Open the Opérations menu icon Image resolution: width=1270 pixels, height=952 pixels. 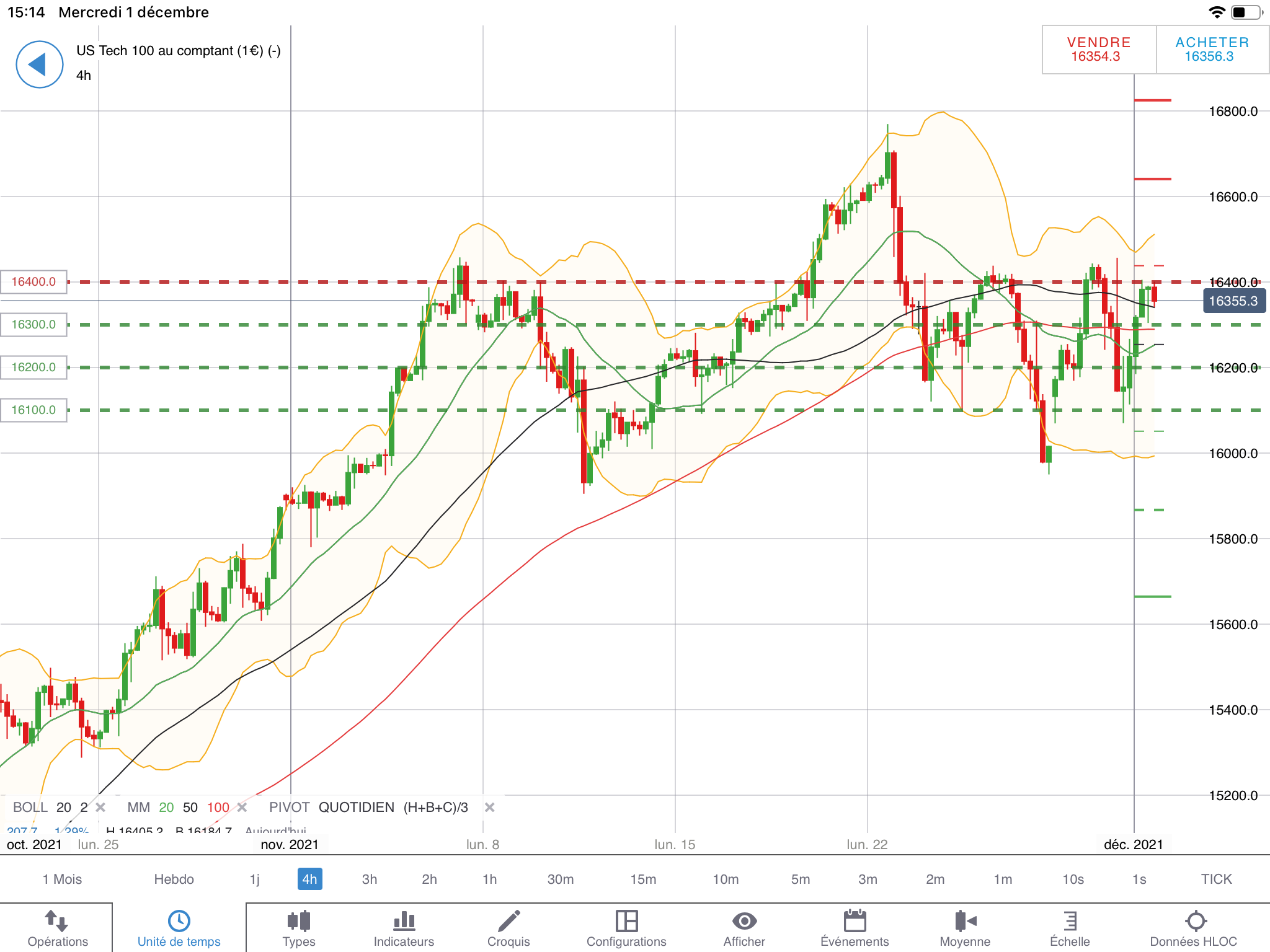57,922
